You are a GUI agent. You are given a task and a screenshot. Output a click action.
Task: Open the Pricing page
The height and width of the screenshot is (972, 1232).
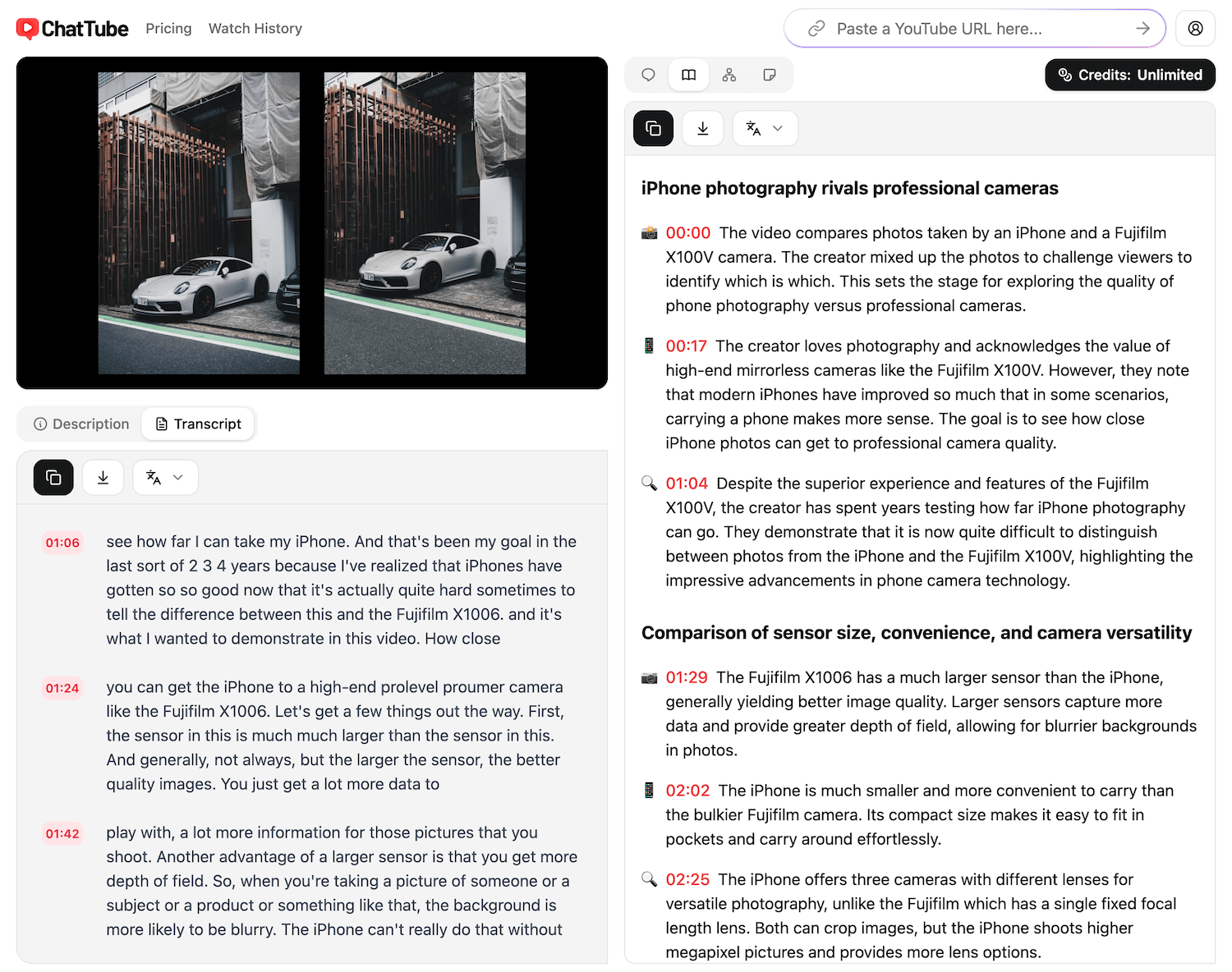(168, 28)
